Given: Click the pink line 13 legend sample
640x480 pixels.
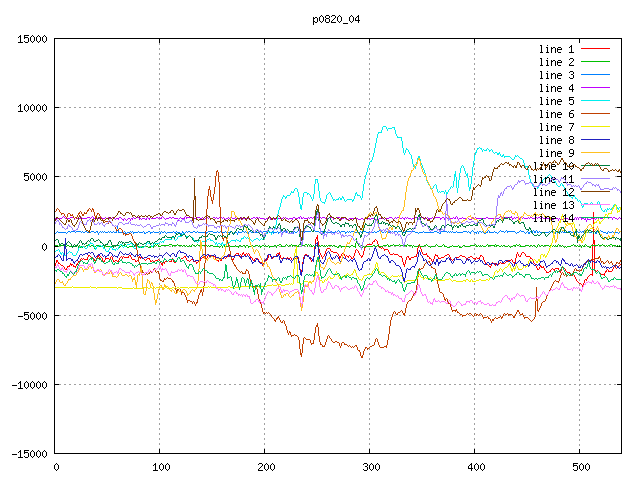Looking at the screenshot, I should pos(595,204).
